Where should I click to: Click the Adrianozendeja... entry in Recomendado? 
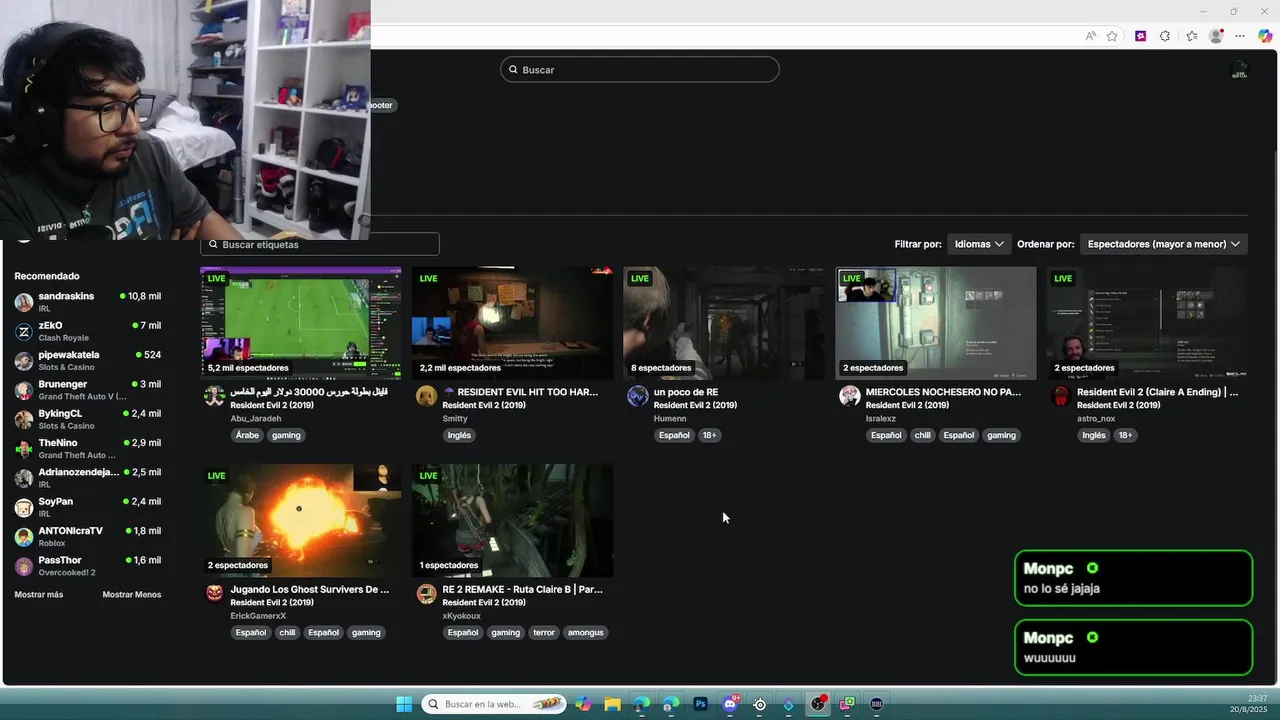[x=88, y=477]
